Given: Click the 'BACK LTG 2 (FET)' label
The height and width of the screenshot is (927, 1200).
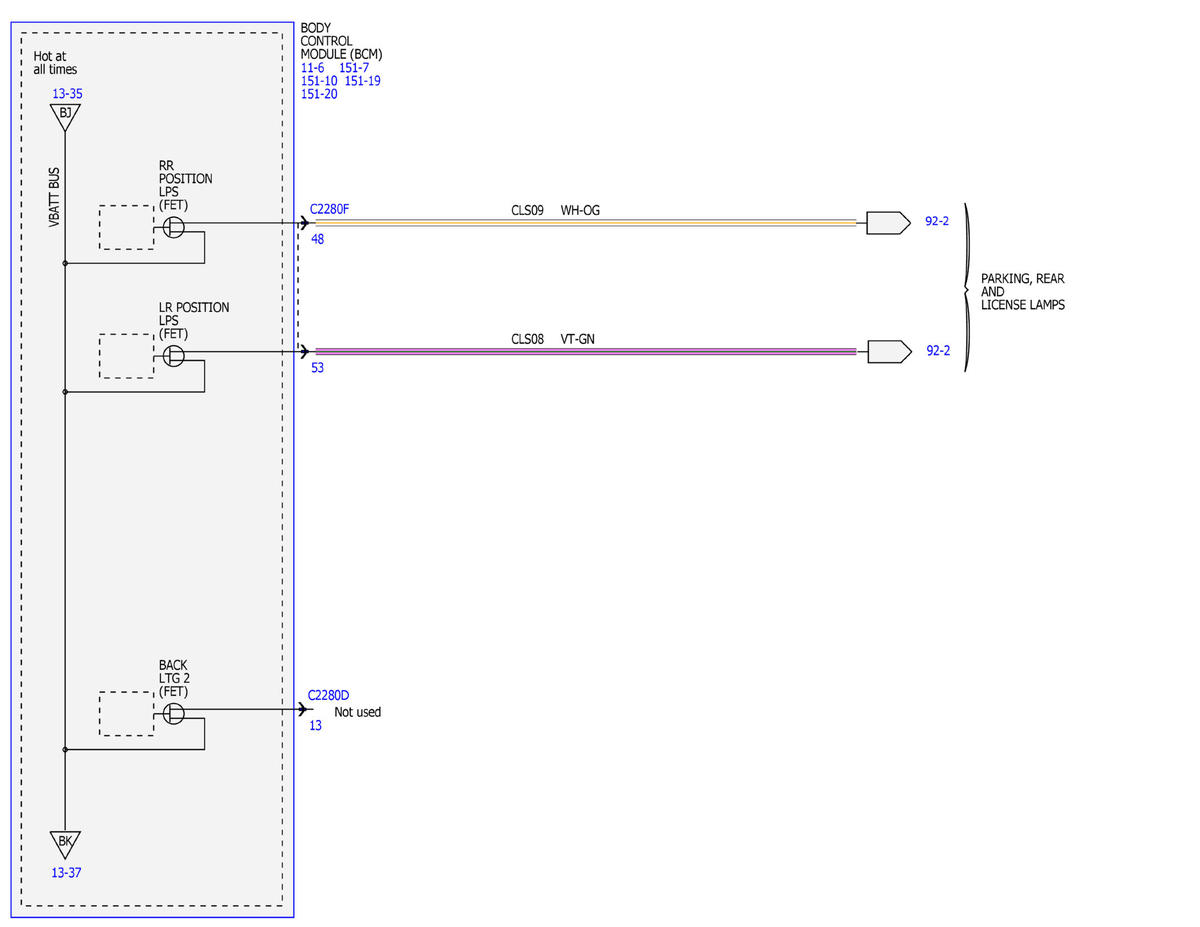Looking at the screenshot, I should pyautogui.click(x=173, y=678).
